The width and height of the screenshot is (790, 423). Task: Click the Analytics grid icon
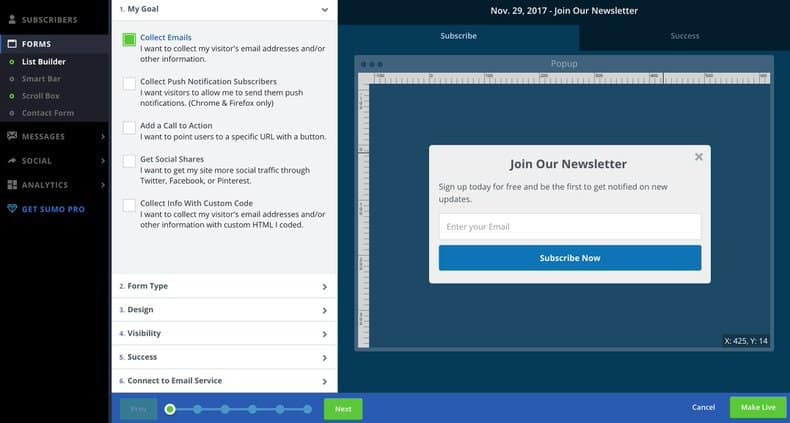pyautogui.click(x=12, y=185)
